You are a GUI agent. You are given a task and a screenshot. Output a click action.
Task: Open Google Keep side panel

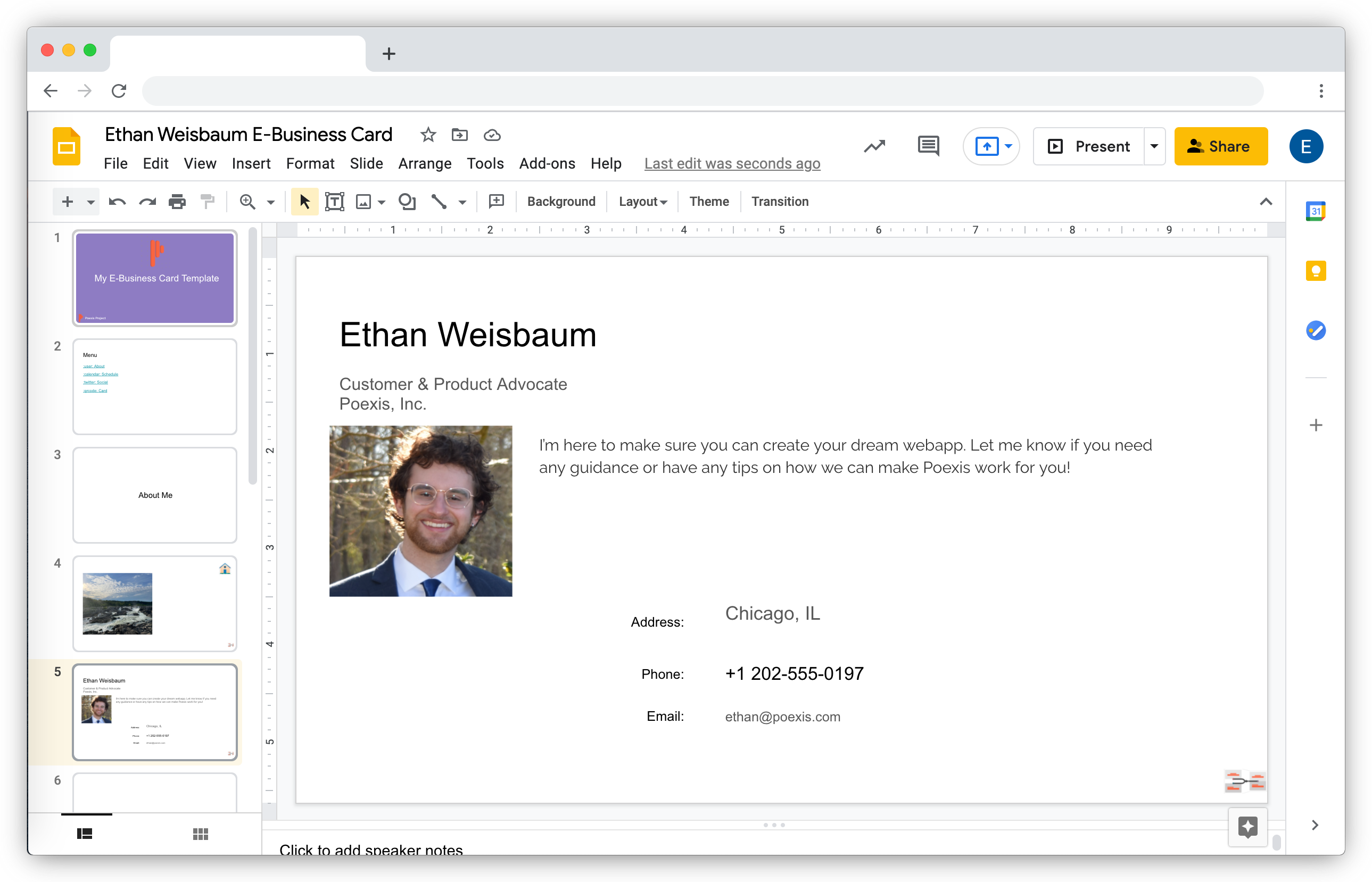1315,271
